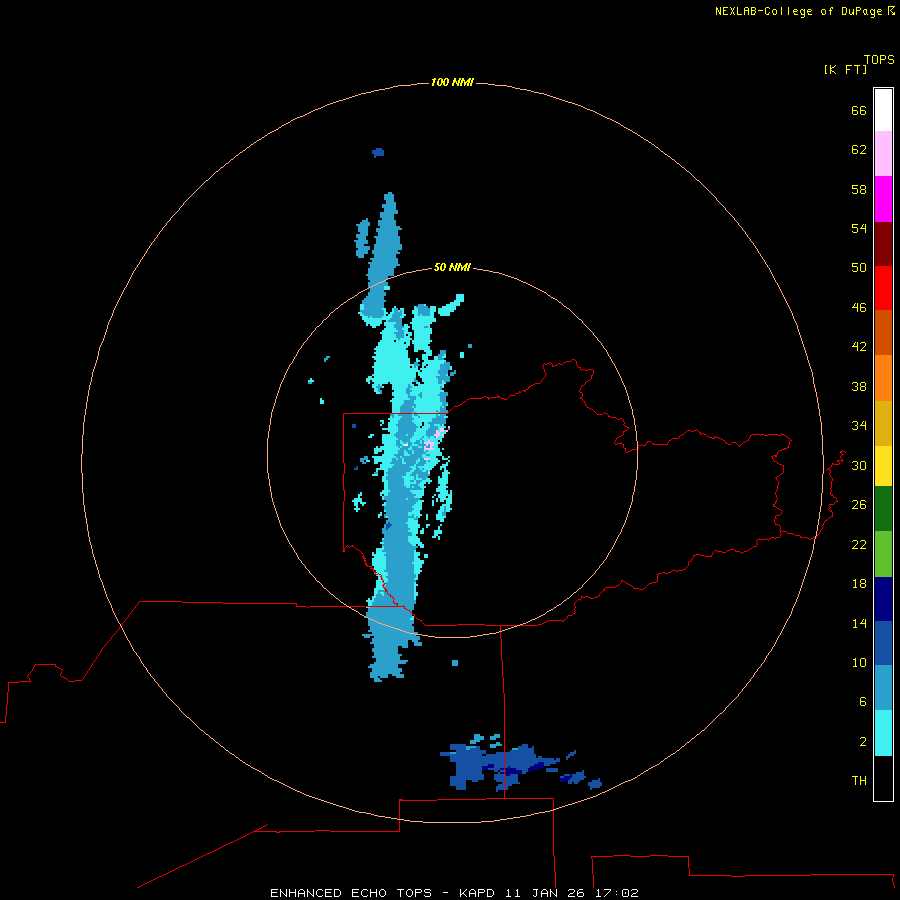The width and height of the screenshot is (900, 900).
Task: Click the legend value 62
Action: pos(859,150)
